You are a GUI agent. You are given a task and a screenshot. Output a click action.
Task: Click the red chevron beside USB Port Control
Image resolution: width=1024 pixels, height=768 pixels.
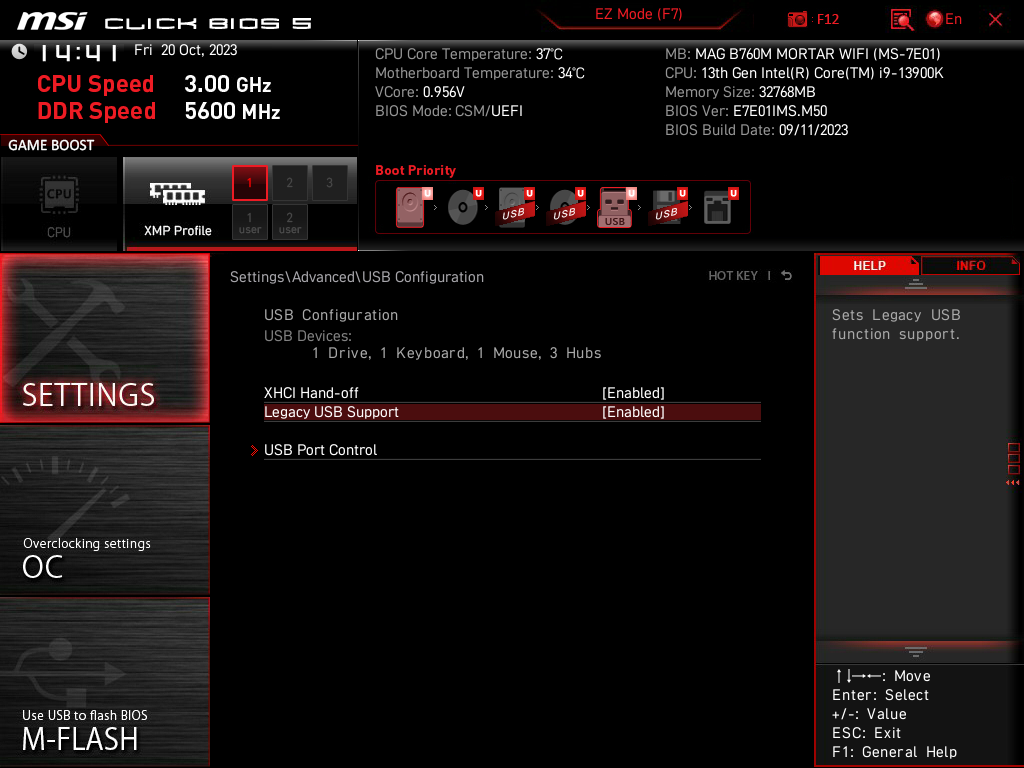click(254, 450)
